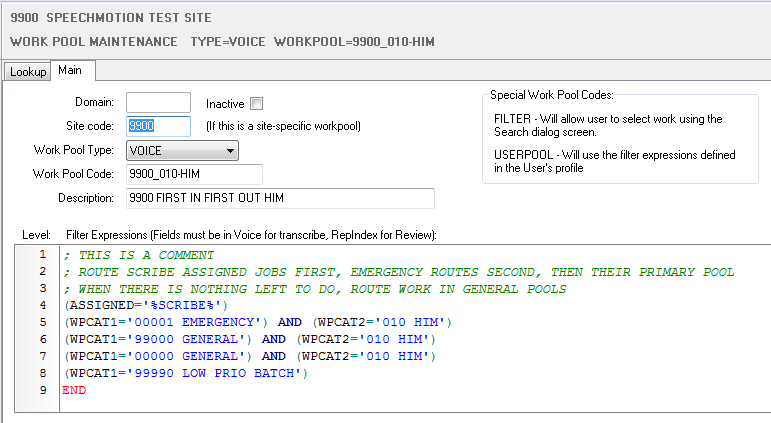Click line 1 comment in filter editor
The height and width of the screenshot is (423, 771).
(138, 255)
